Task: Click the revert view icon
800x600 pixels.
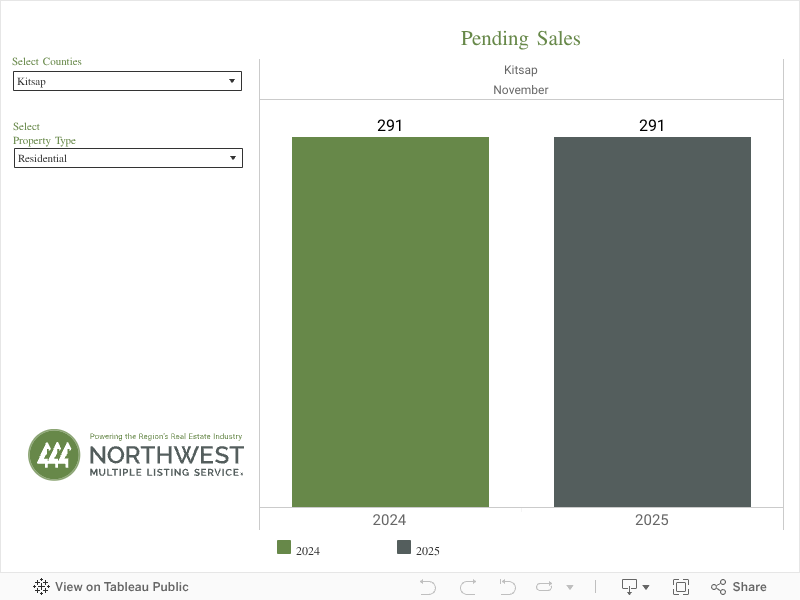Action: tap(507, 587)
